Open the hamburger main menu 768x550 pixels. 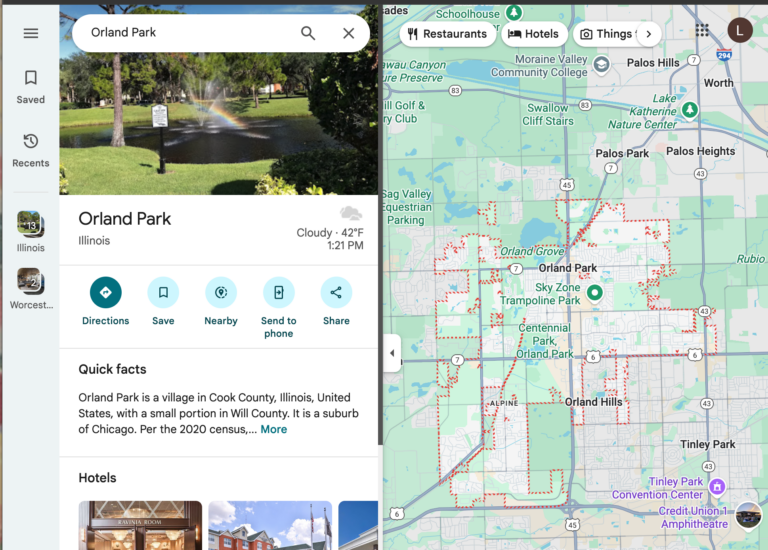(x=30, y=33)
